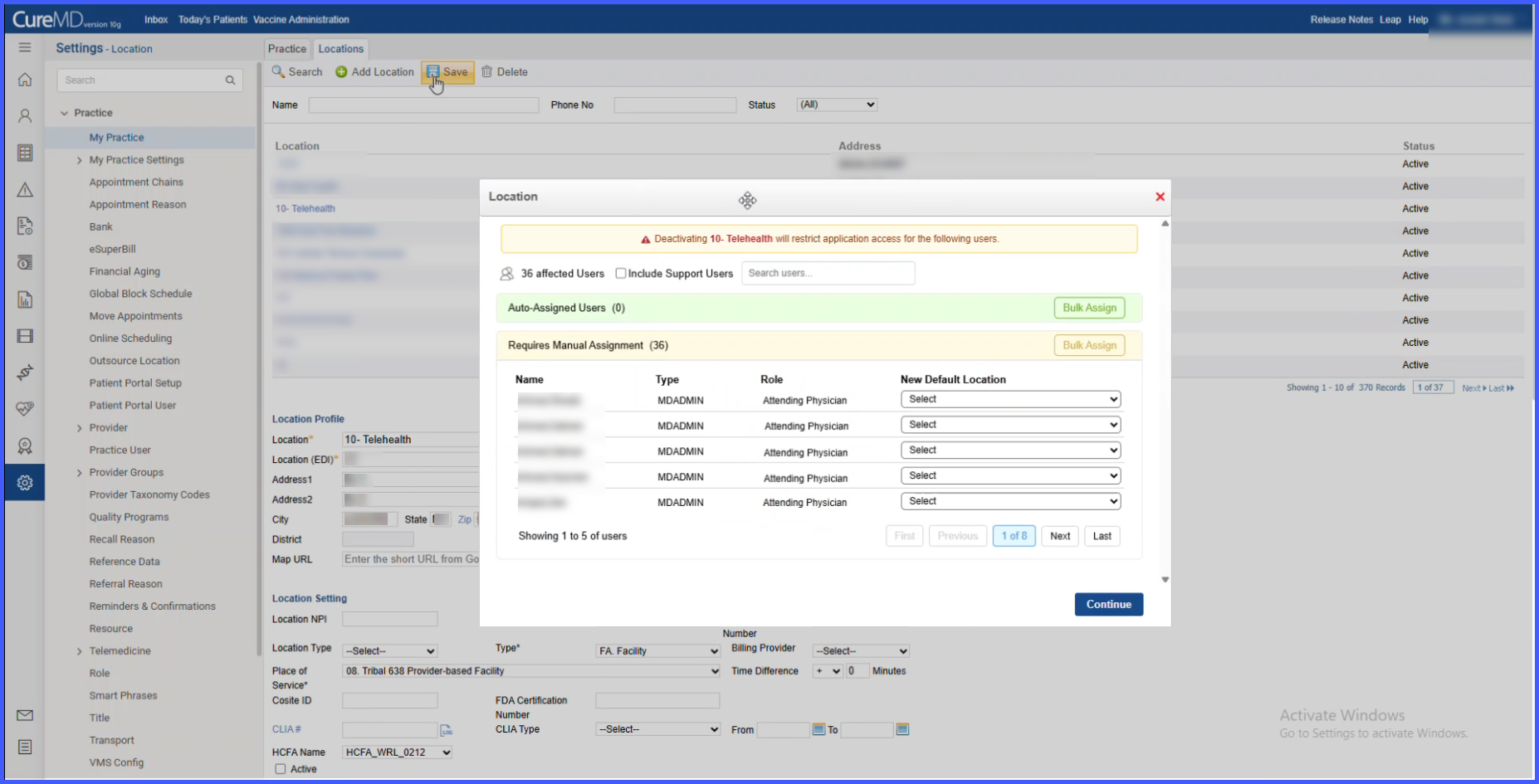Open the Status dropdown showing (All)
The height and width of the screenshot is (784, 1539).
837,105
